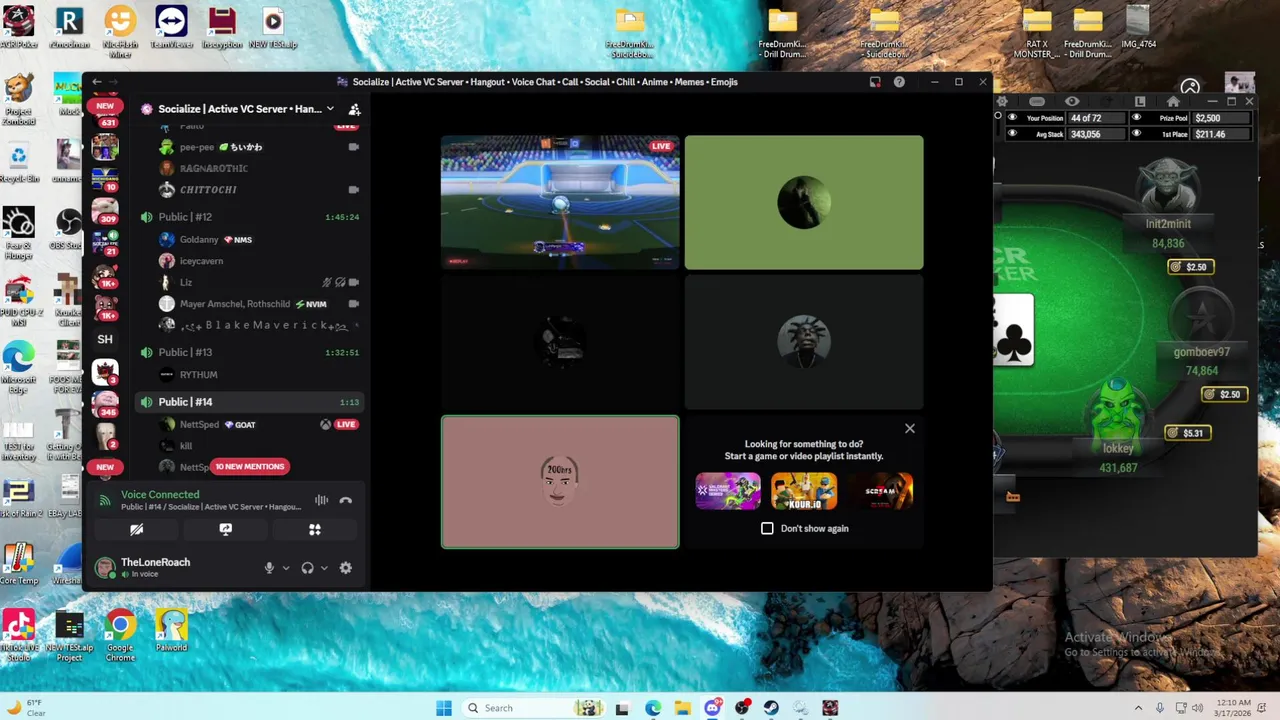Viewport: 1280px width, 720px height.
Task: Show hidden system tray icons chevron
Action: click(x=1139, y=708)
